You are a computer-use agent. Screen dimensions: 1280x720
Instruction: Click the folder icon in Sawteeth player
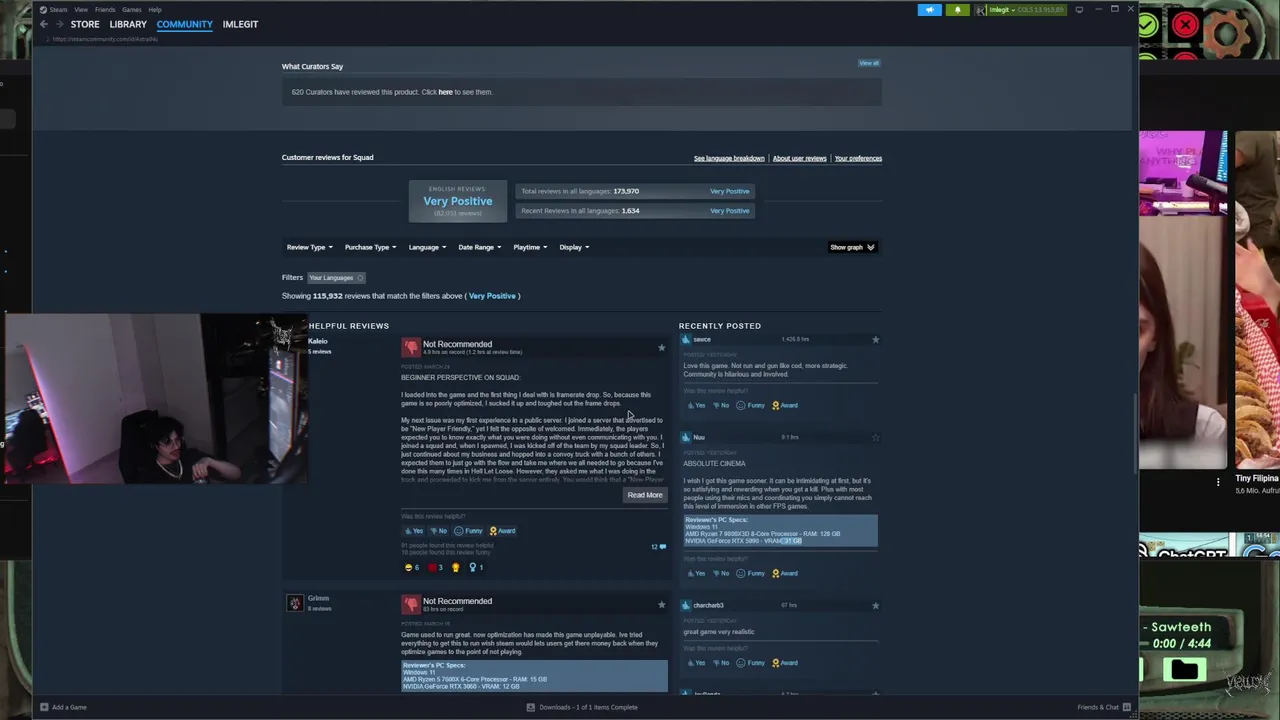tap(1184, 670)
